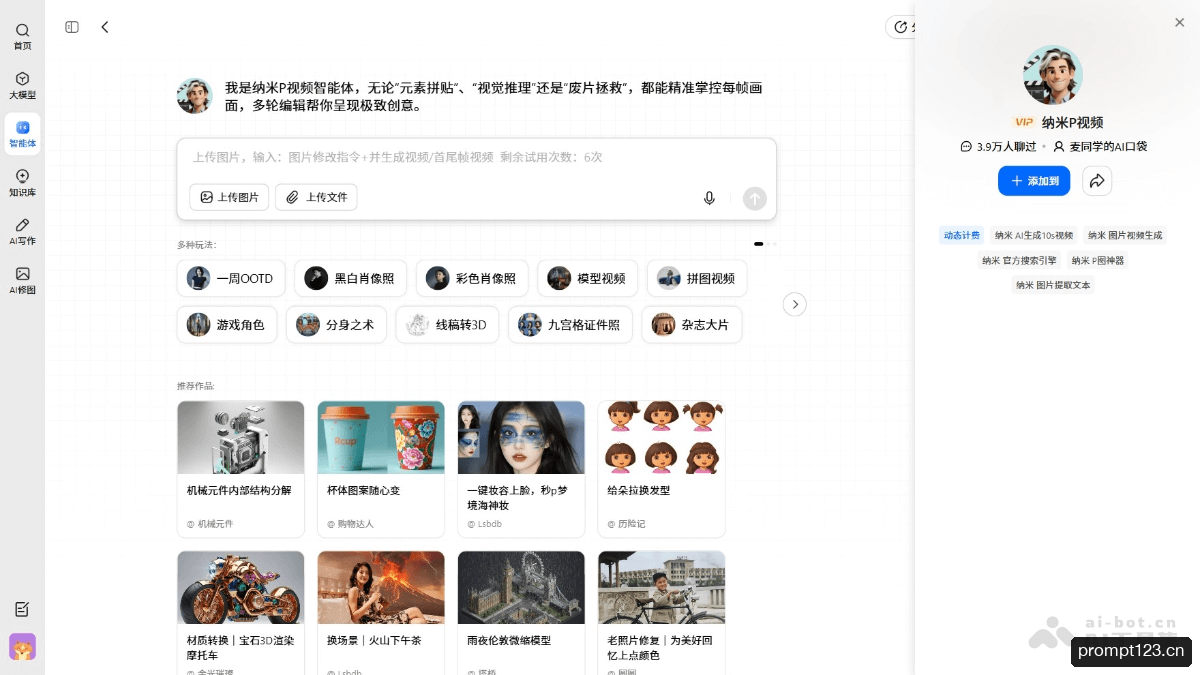Open the 雨夜伦敦微缩模型 thumbnail

point(521,587)
